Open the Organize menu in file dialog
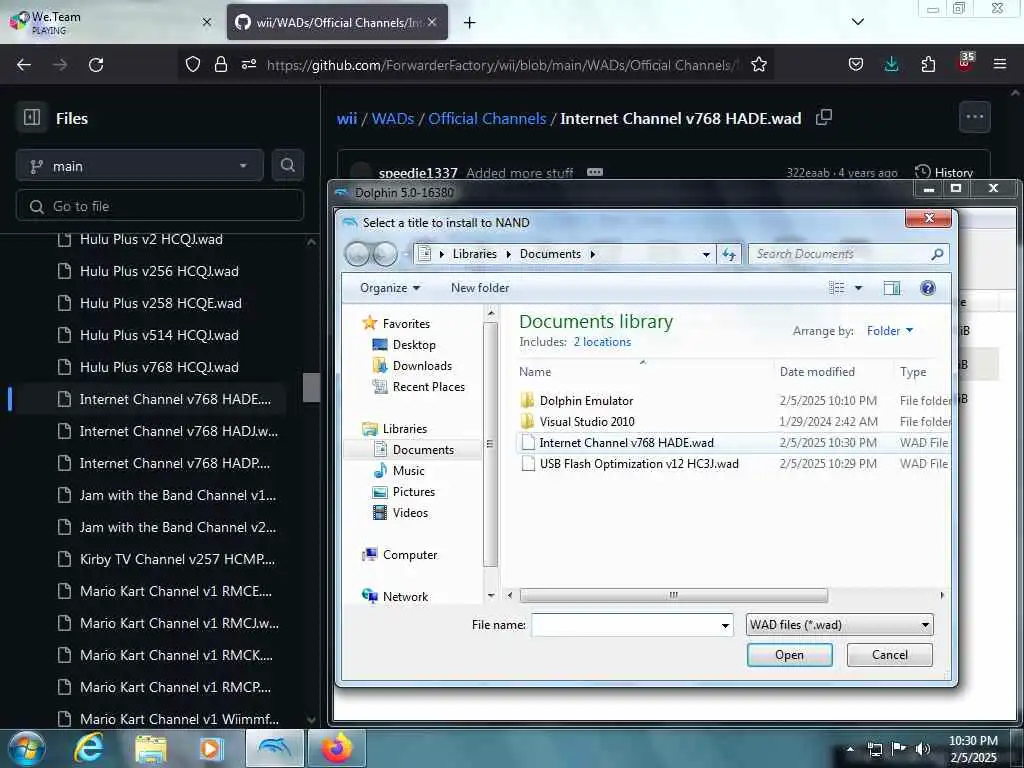1024x768 pixels. coord(390,288)
